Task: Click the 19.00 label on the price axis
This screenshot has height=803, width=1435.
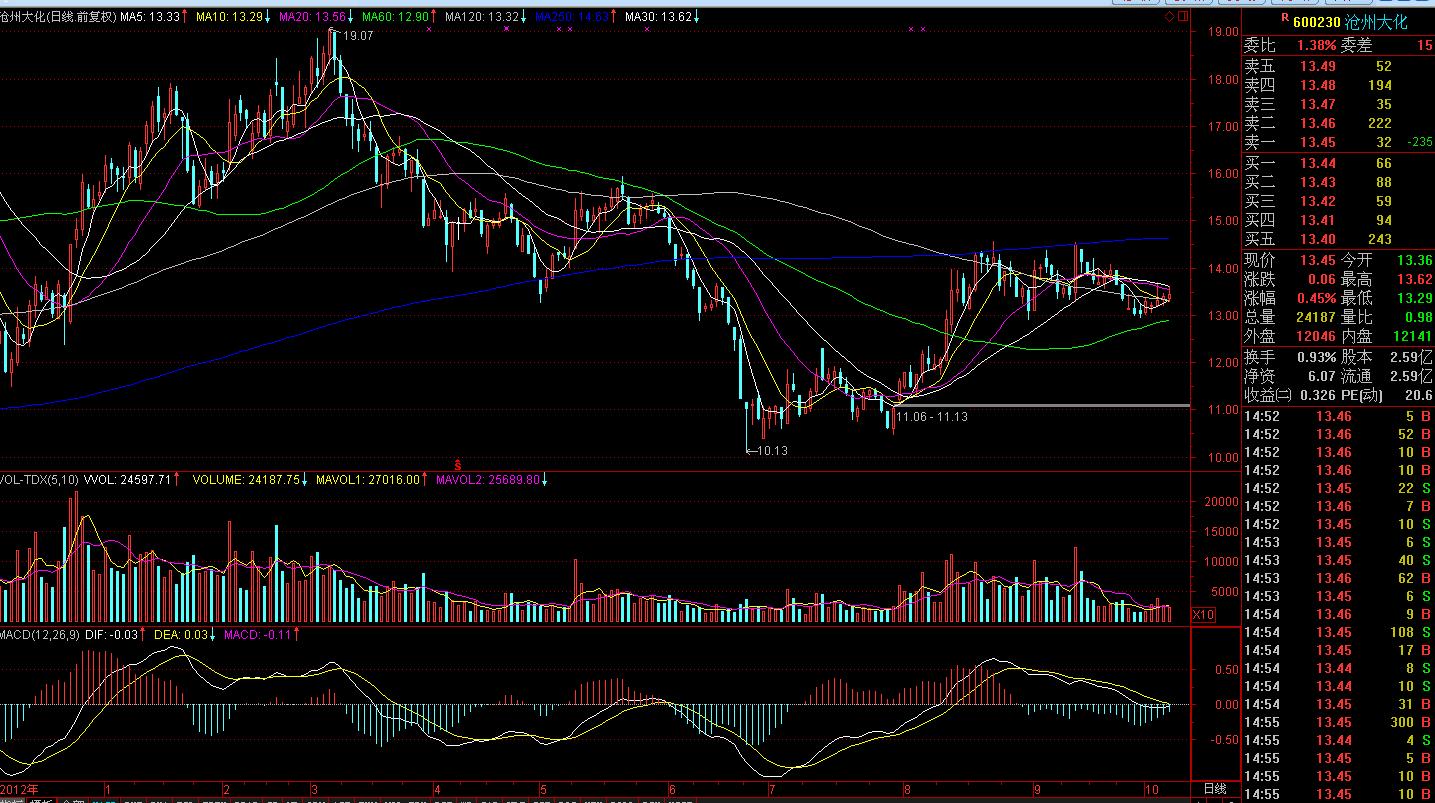Action: pos(1224,32)
